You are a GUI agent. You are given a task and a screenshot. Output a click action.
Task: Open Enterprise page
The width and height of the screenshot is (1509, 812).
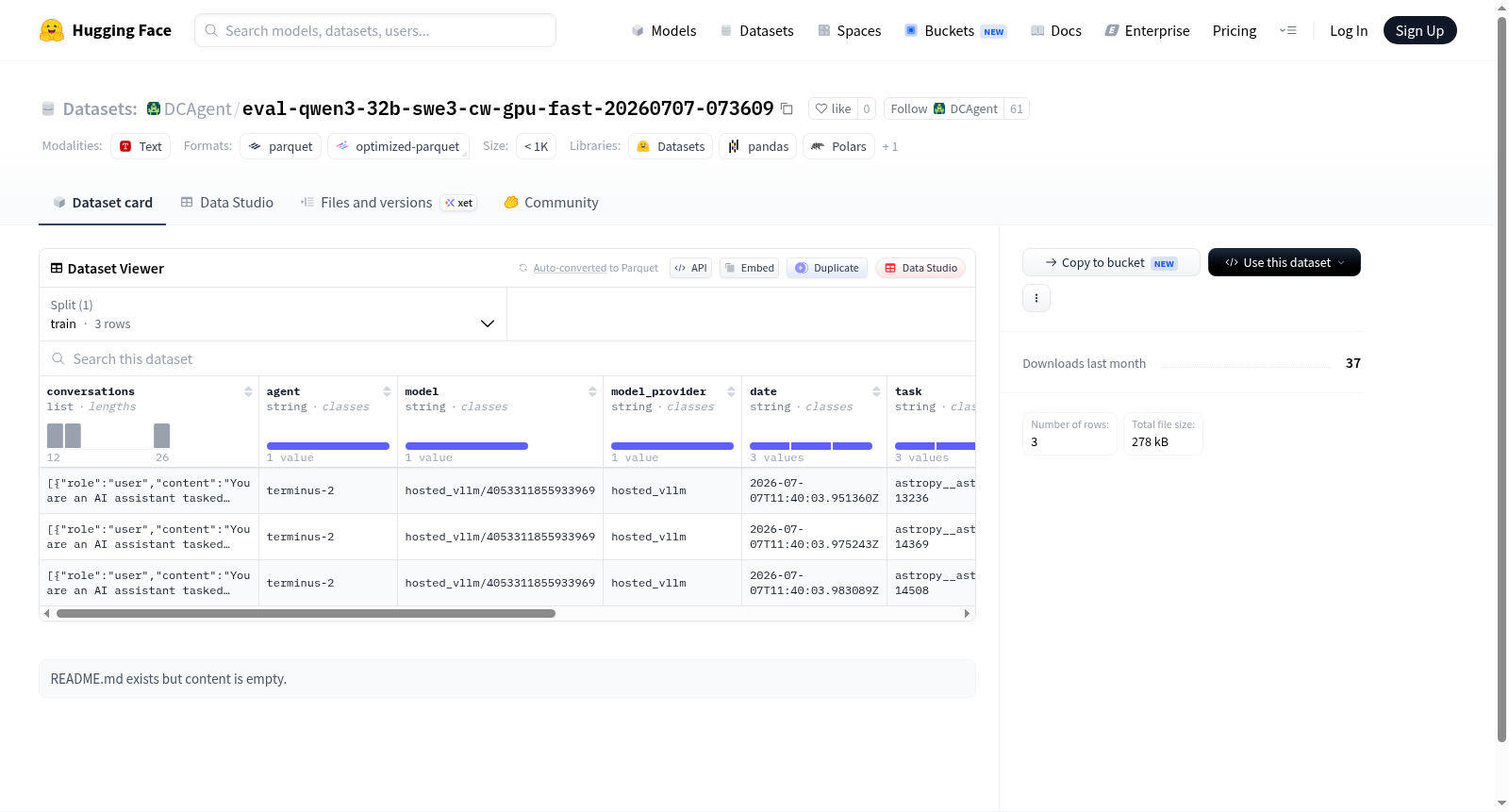pyautogui.click(x=1147, y=30)
